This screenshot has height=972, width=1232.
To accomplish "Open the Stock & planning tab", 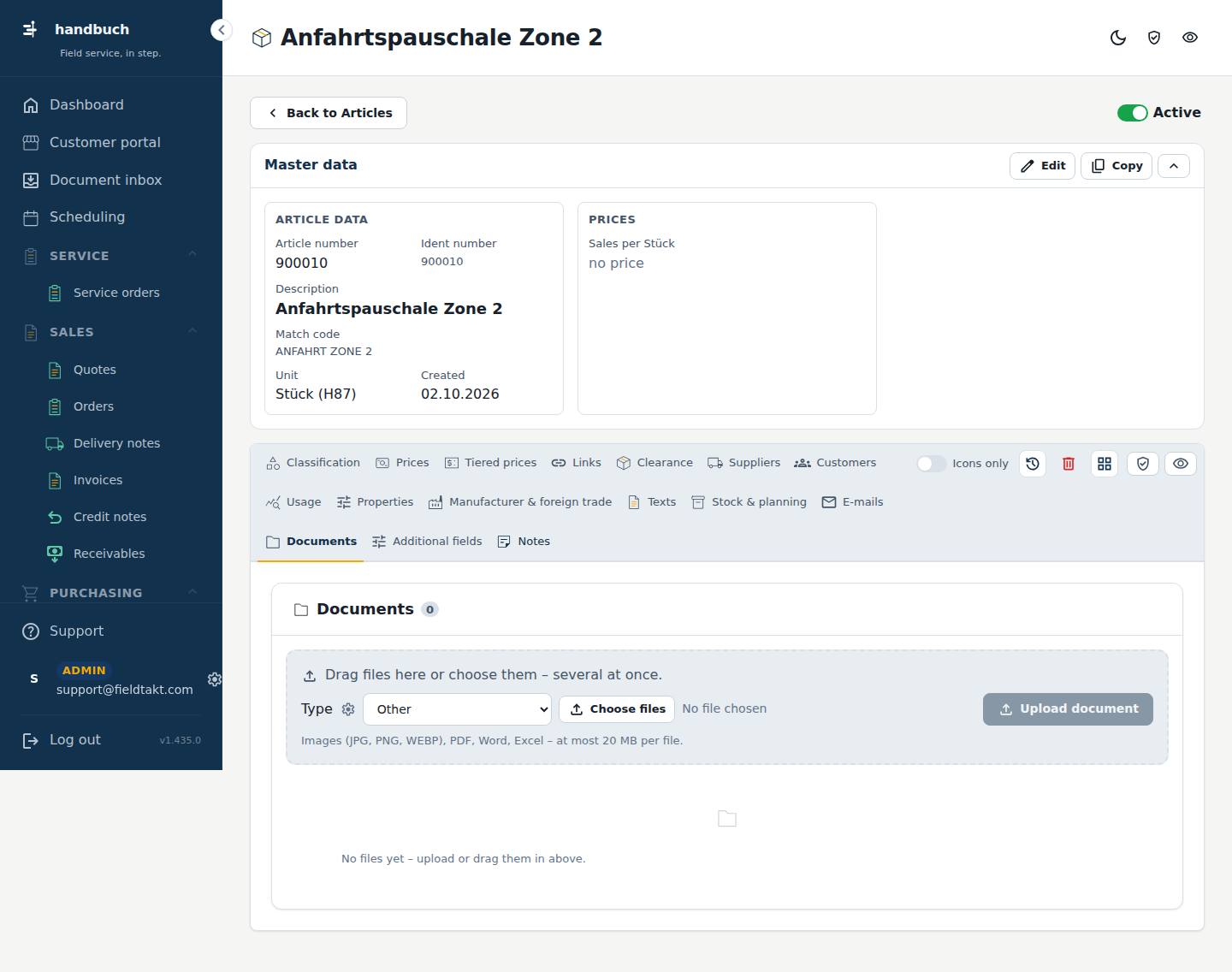I will tap(749, 502).
